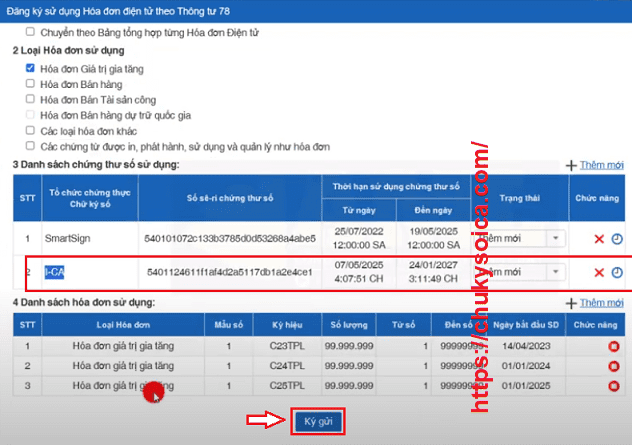The height and width of the screenshot is (445, 632).
Task: Click serial number 540101072c133b3785d0d53268a4abe5
Action: tap(230, 239)
